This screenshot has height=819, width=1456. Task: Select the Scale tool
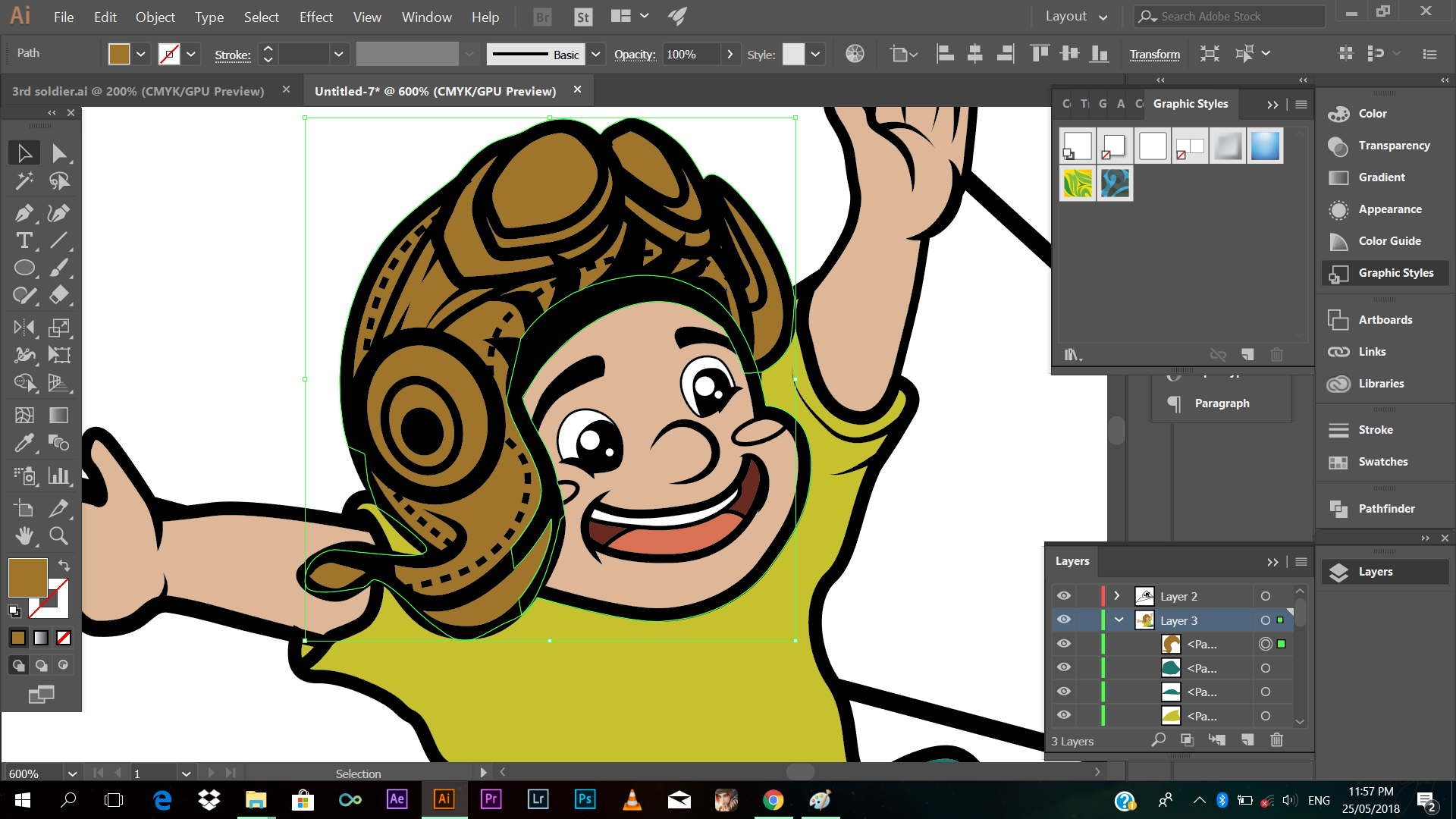click(59, 328)
